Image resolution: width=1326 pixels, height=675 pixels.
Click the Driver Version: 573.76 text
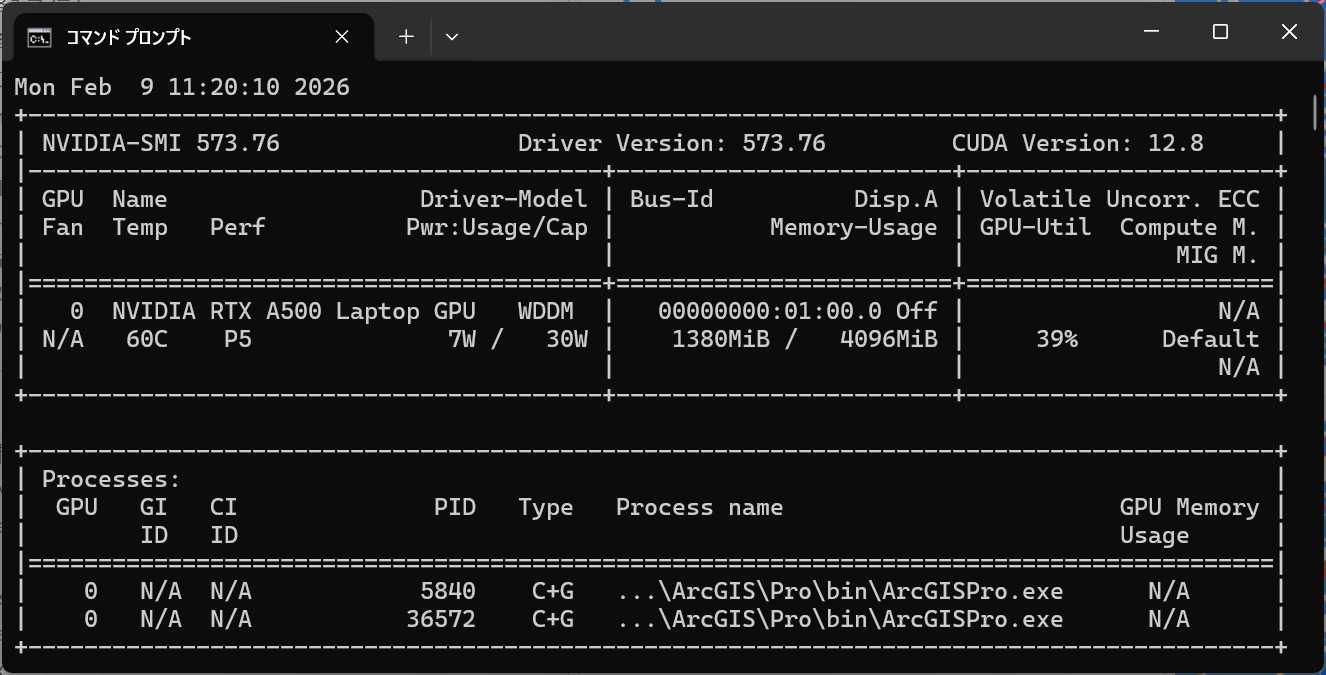[671, 143]
